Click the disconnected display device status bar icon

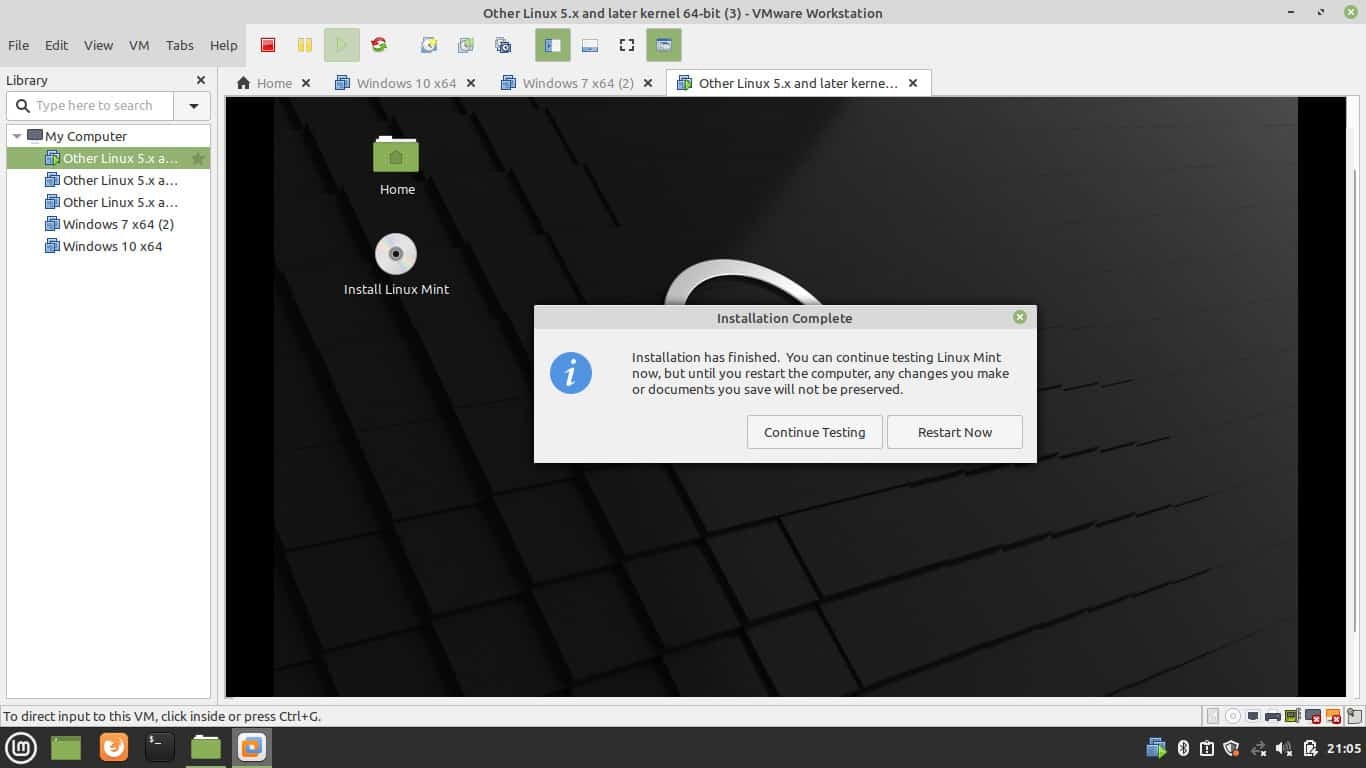coord(1313,716)
